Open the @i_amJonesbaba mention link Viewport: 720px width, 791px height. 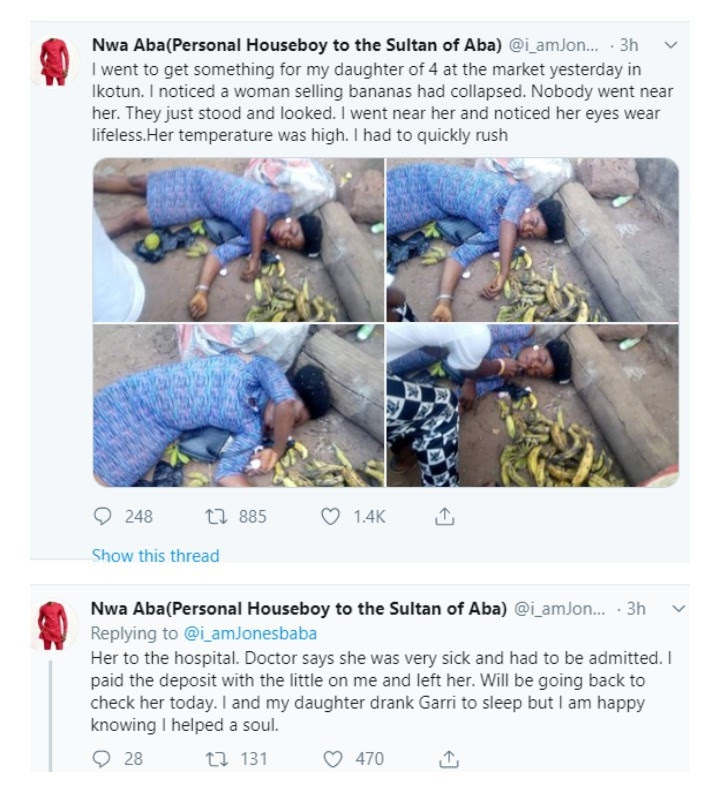click(x=250, y=633)
